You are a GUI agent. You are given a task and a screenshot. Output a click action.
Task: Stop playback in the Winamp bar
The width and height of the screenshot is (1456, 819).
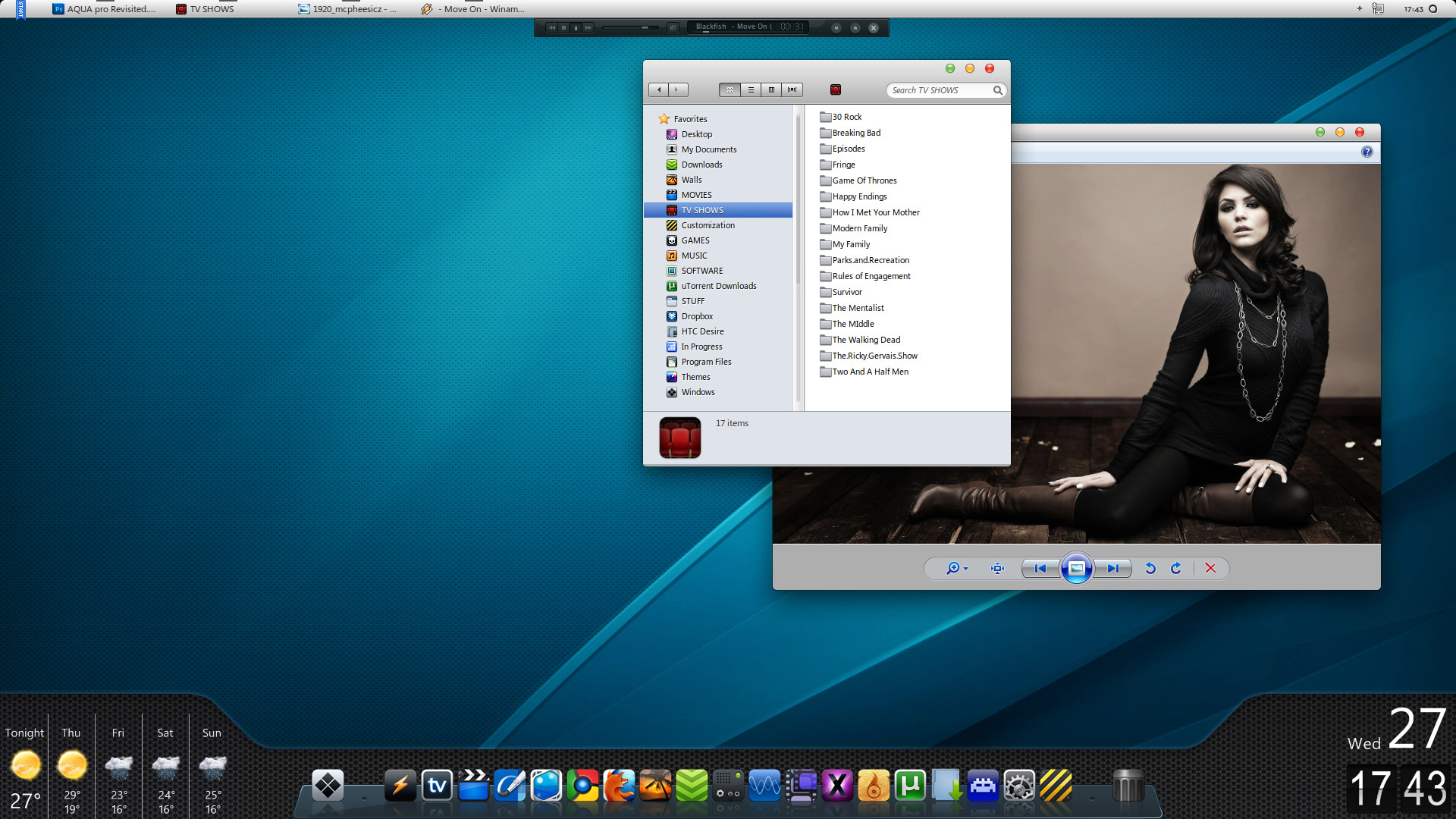pos(563,27)
